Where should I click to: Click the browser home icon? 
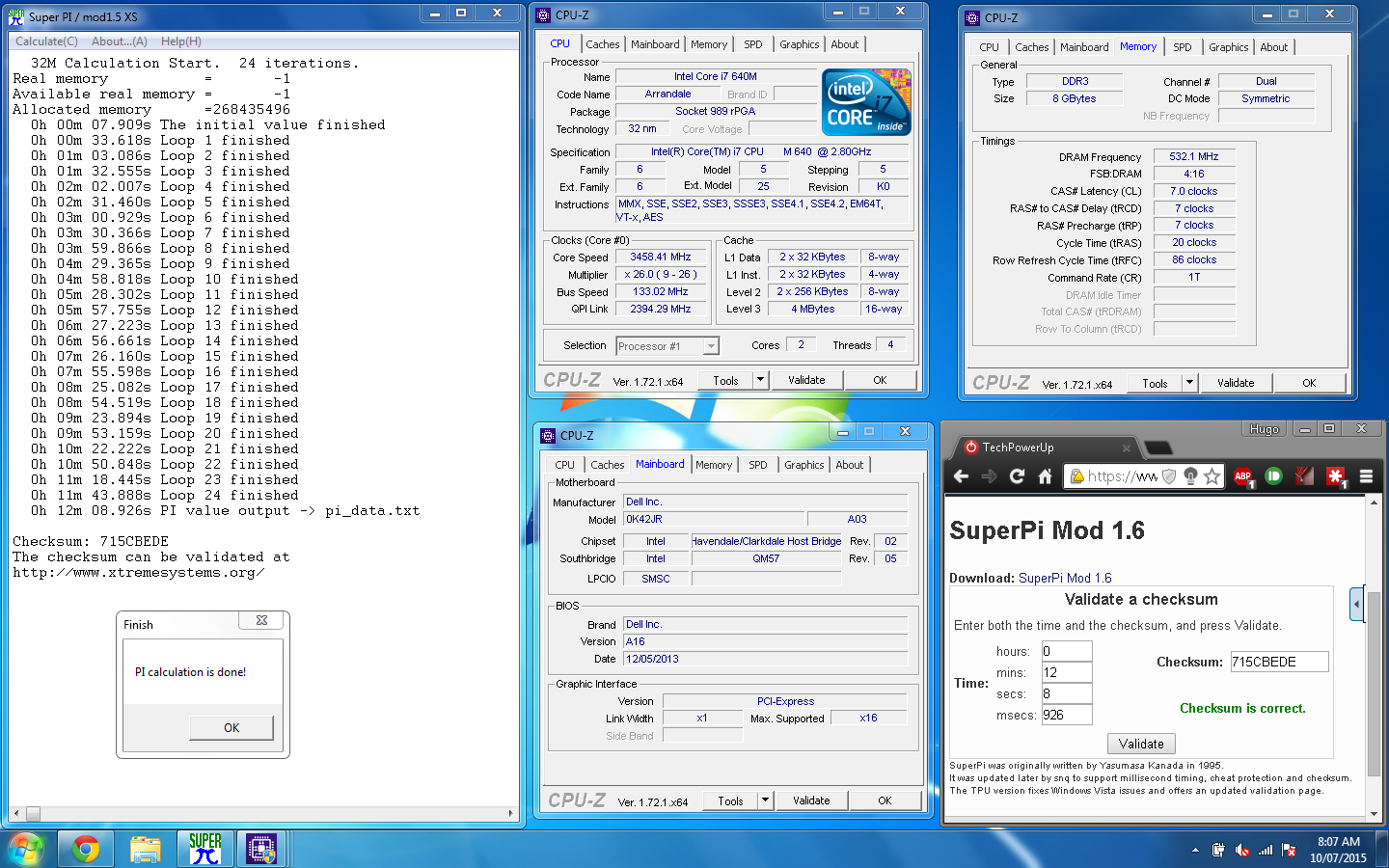[x=1045, y=475]
